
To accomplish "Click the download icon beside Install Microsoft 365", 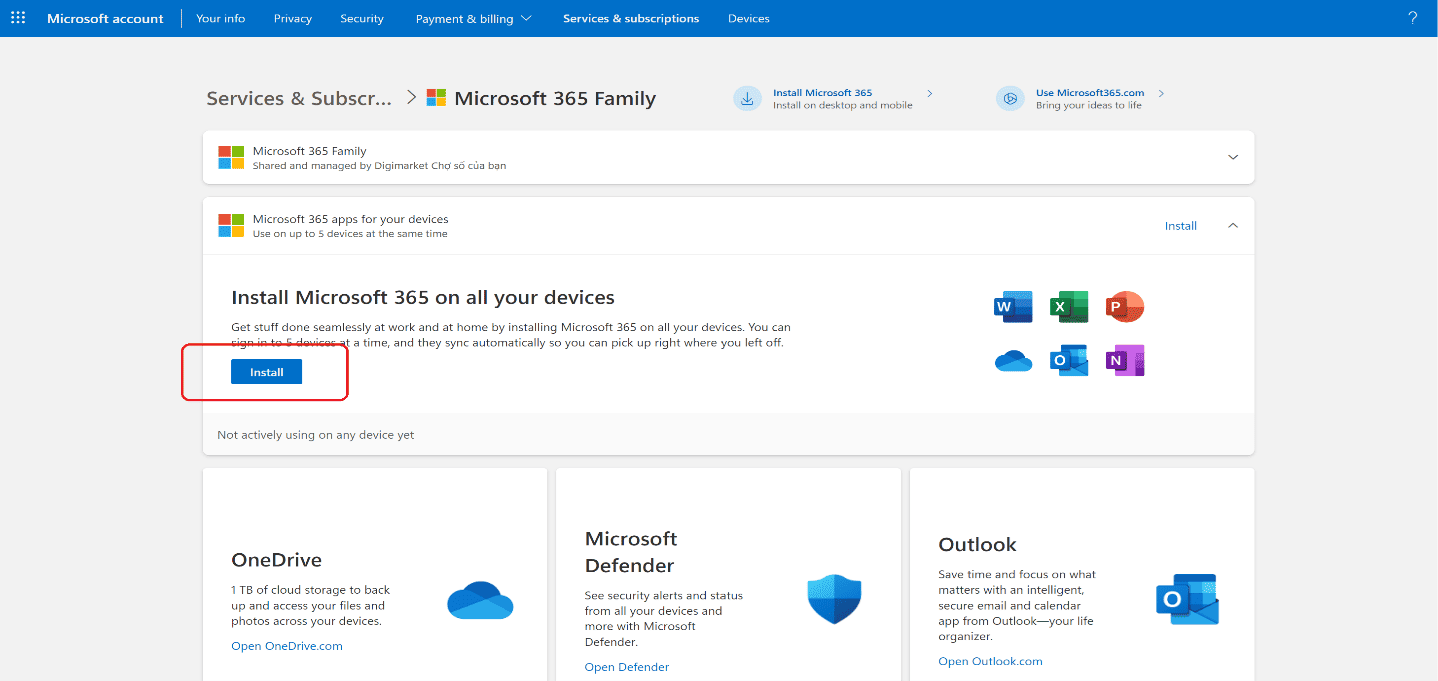I will [x=747, y=98].
